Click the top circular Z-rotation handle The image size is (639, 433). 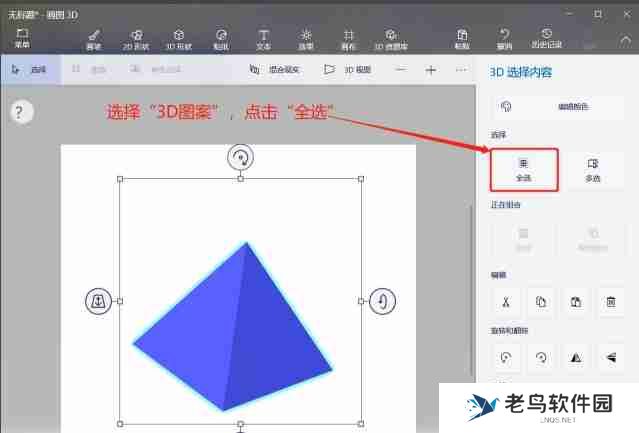240,157
